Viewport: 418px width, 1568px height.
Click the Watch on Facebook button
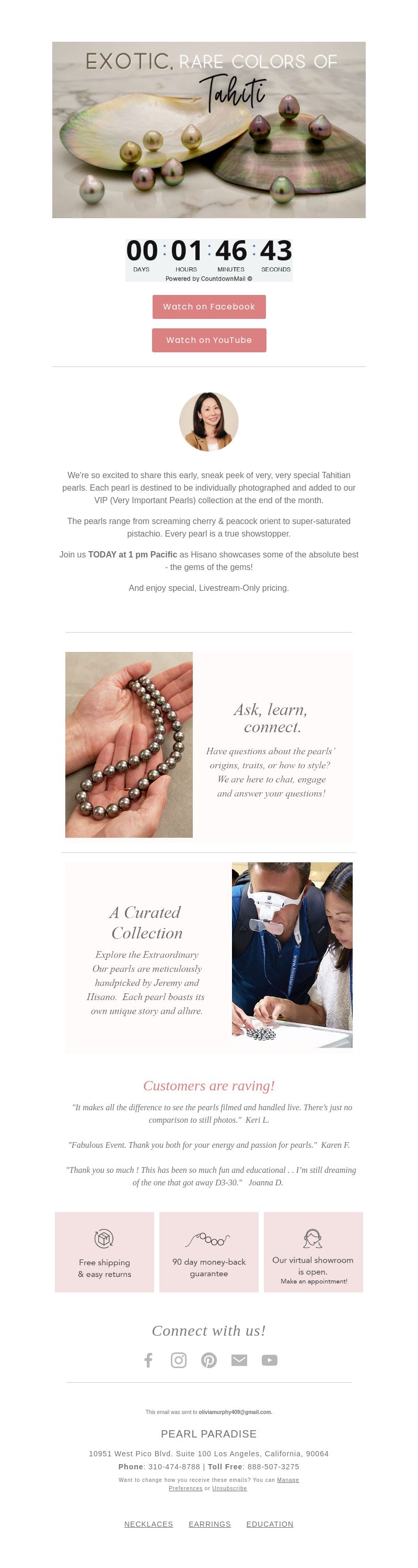pyautogui.click(x=209, y=307)
